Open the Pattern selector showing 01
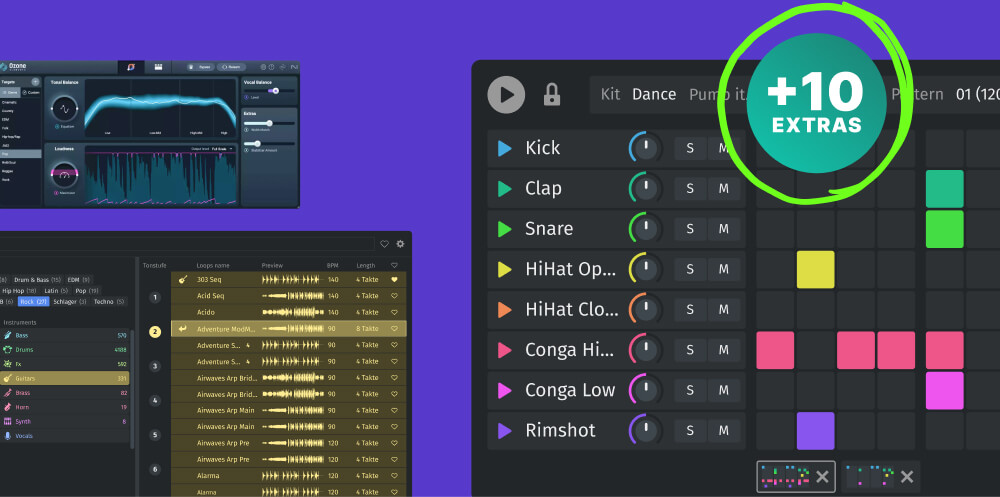The height and width of the screenshot is (497, 1000). click(945, 94)
